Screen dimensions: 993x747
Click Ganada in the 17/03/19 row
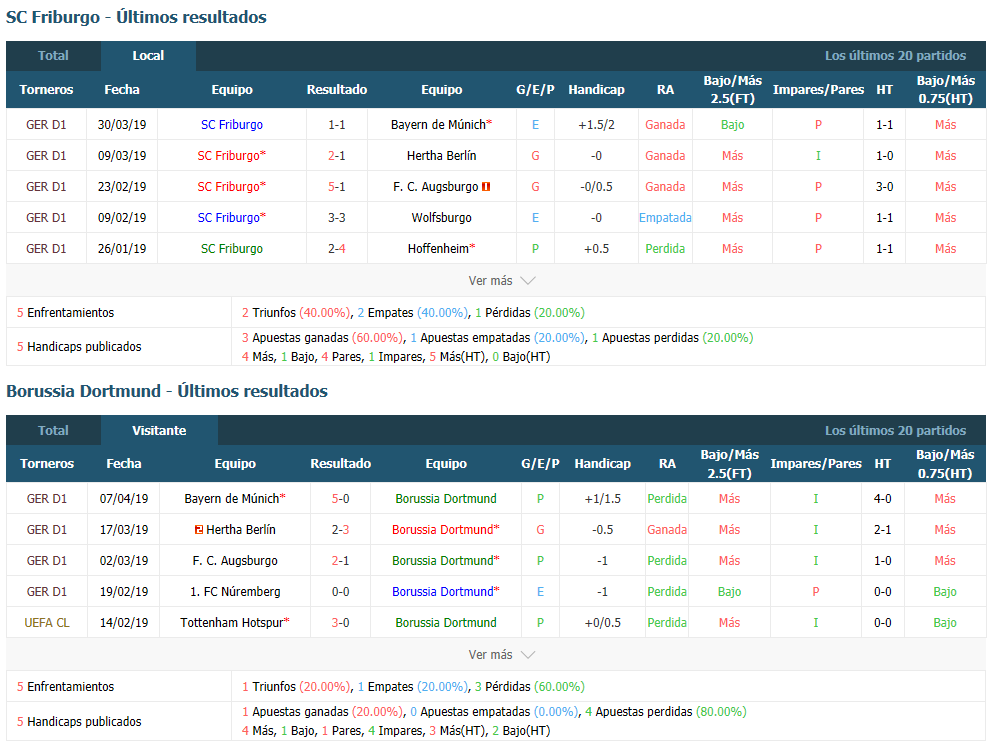[x=667, y=530]
